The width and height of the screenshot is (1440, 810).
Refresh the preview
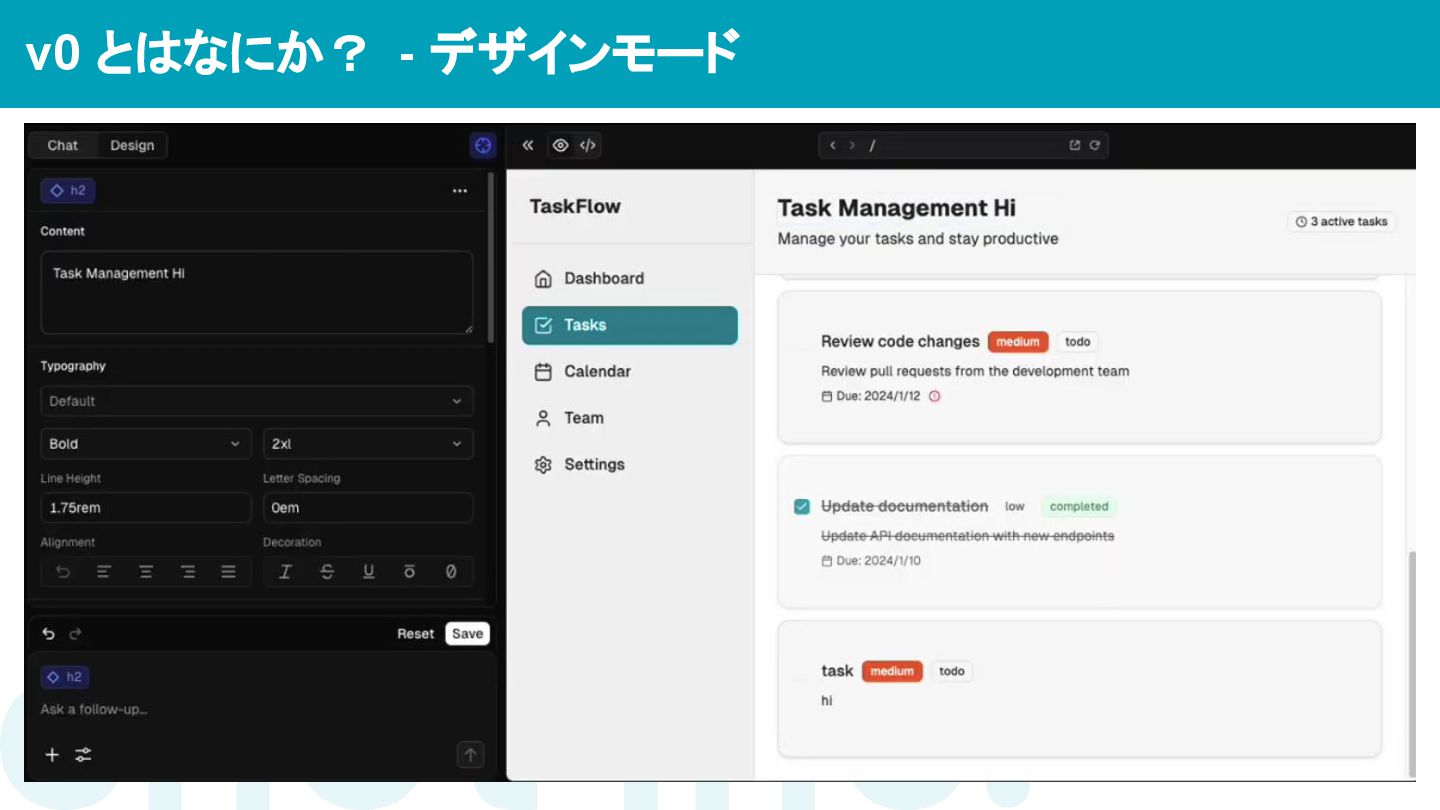(x=1095, y=145)
